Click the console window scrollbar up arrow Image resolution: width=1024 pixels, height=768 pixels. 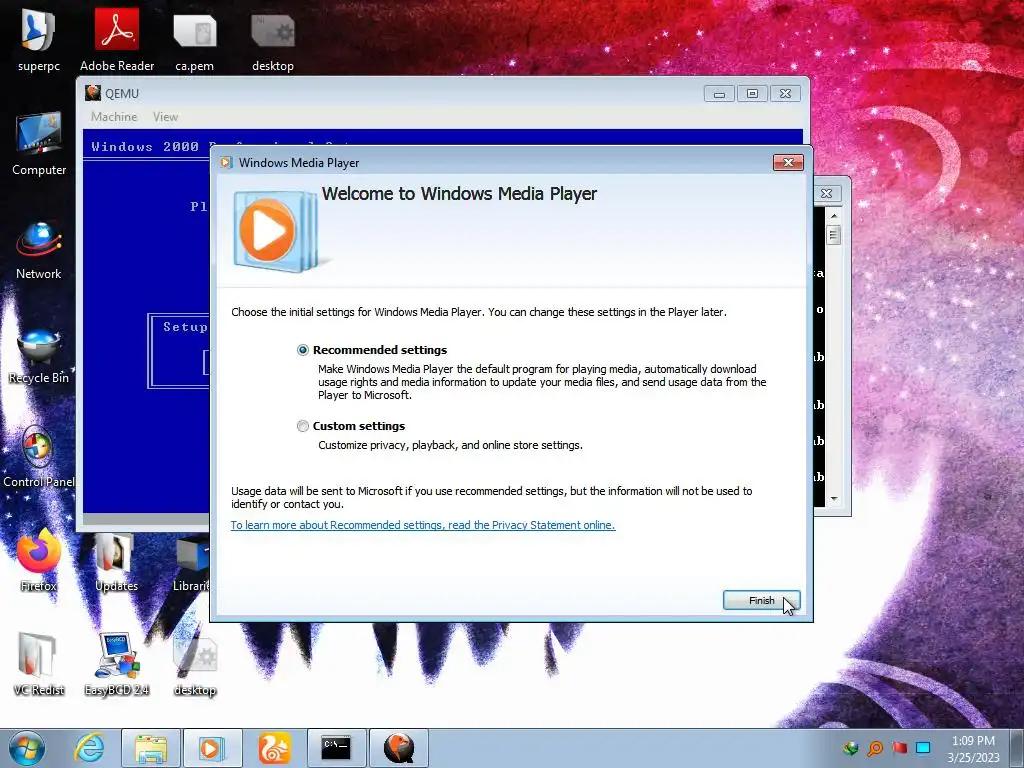click(833, 216)
